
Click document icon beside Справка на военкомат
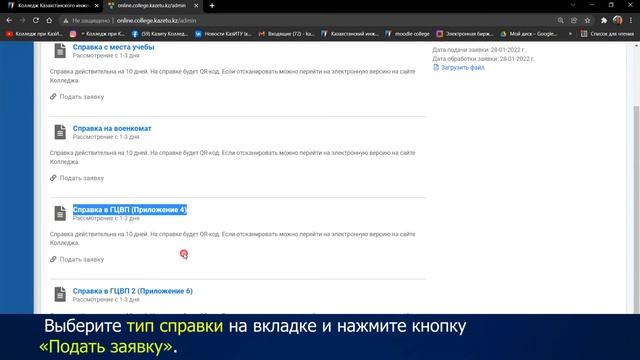60,132
